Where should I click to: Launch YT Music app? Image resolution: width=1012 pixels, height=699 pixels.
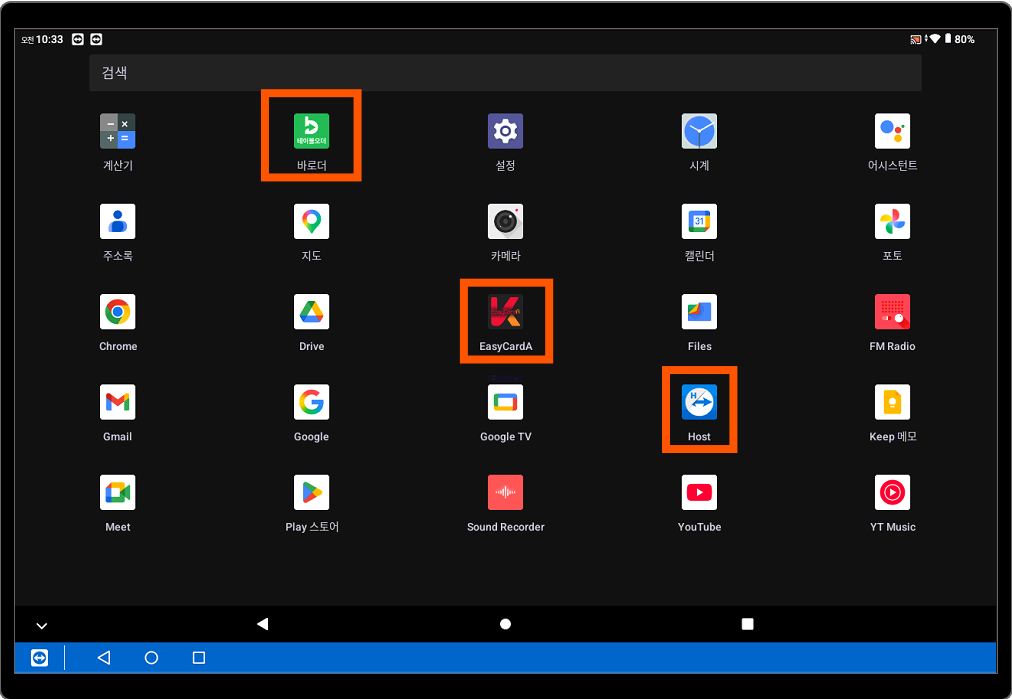pyautogui.click(x=892, y=492)
